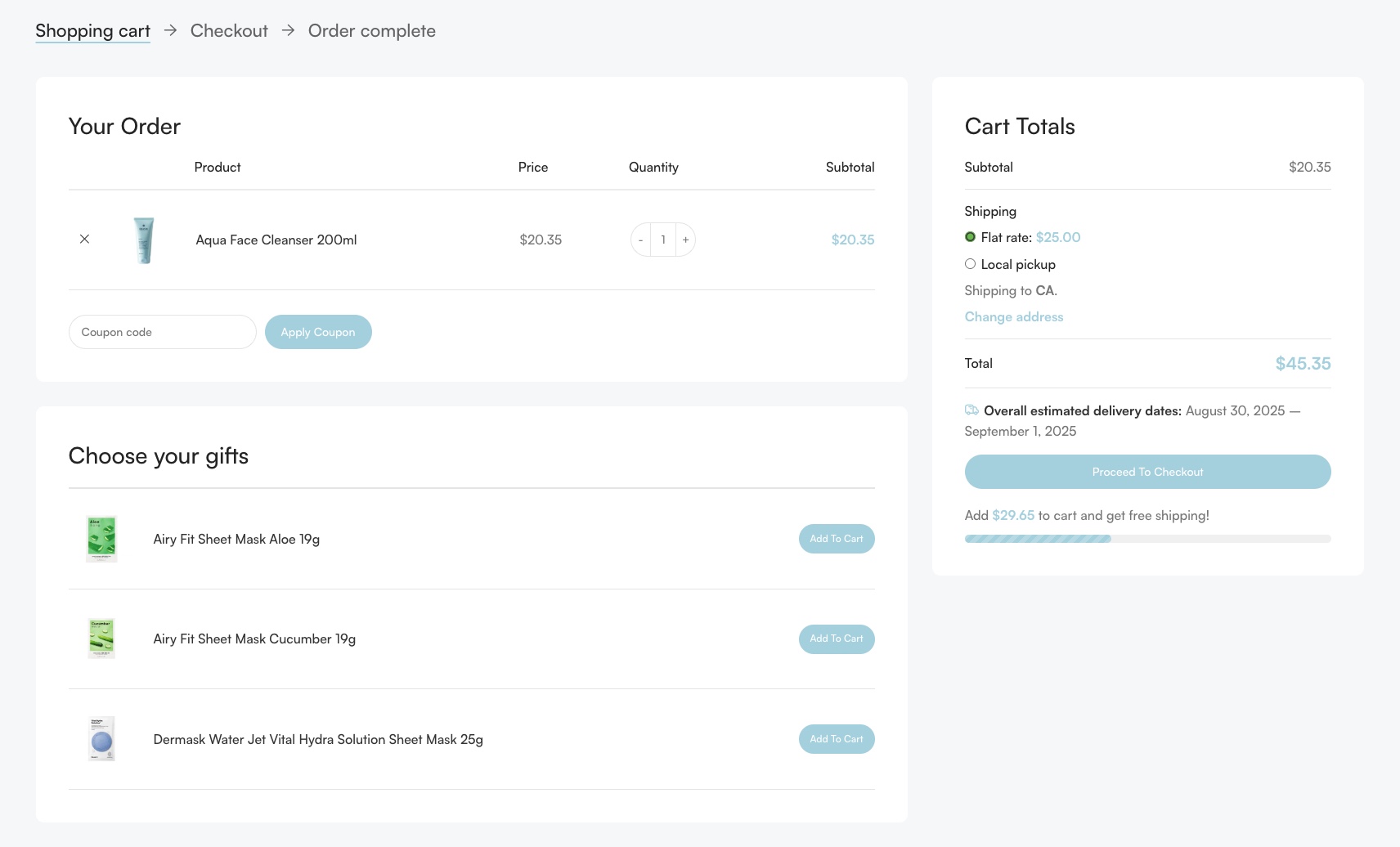Click the $29.65 free shipping amount

1013,516
